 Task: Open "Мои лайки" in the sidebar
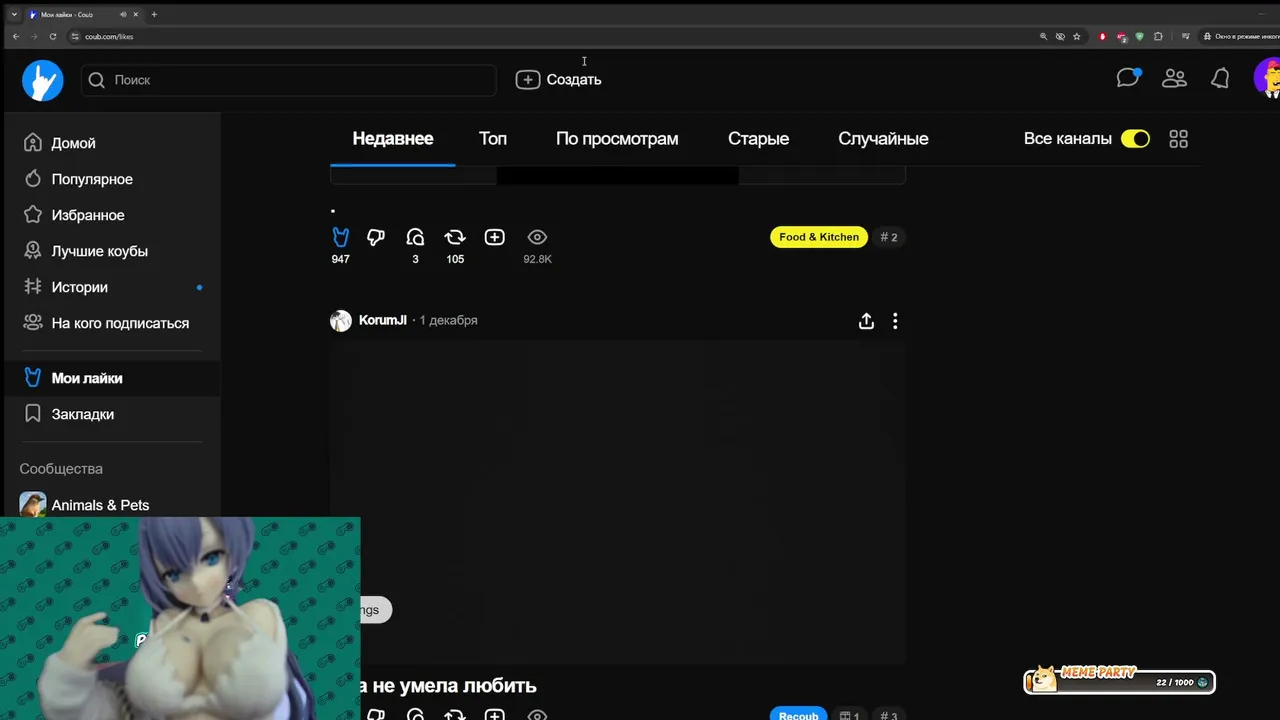(x=112, y=378)
